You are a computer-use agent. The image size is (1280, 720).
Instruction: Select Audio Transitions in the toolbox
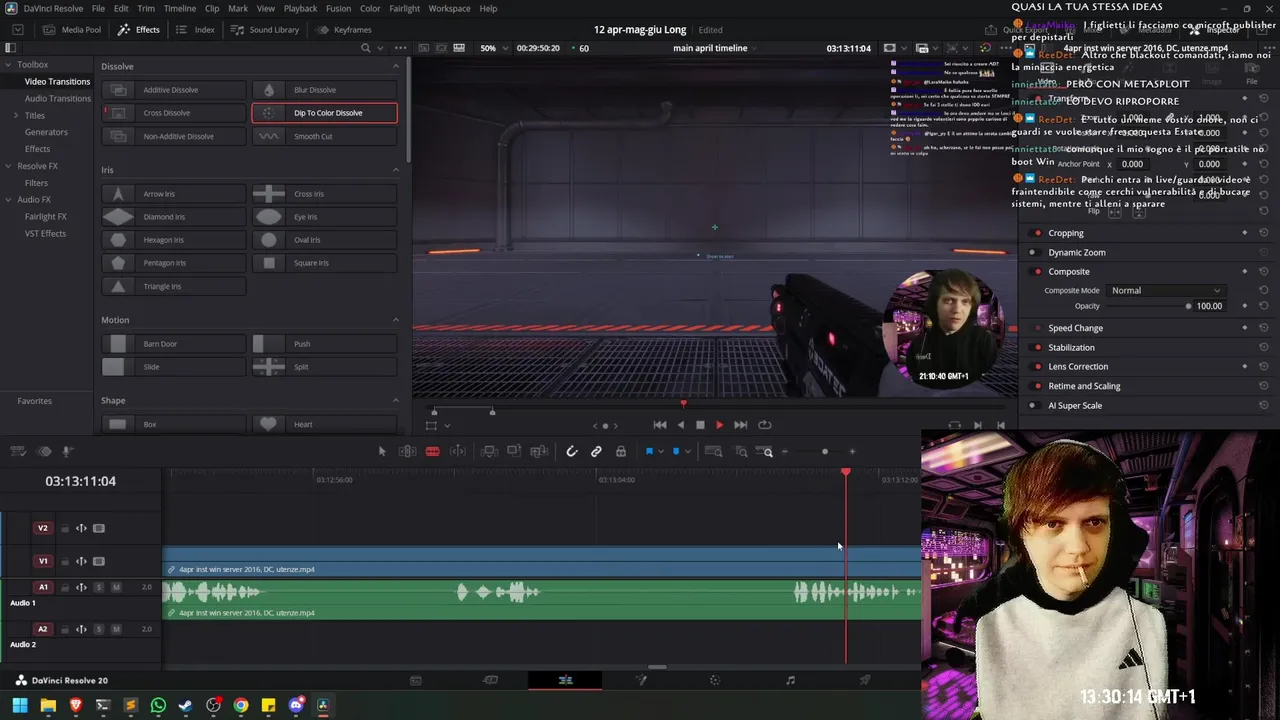tap(57, 98)
